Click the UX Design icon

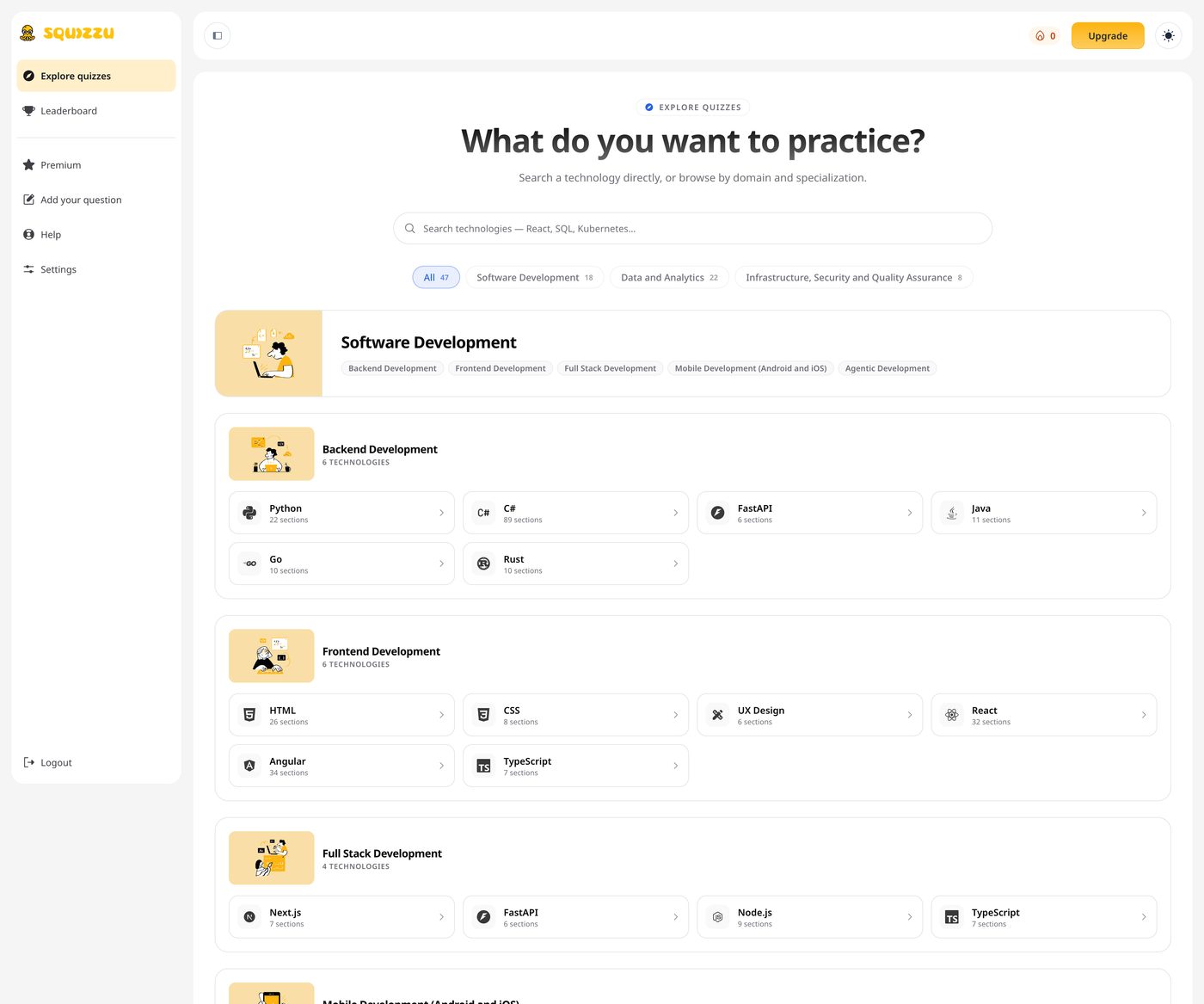[717, 715]
